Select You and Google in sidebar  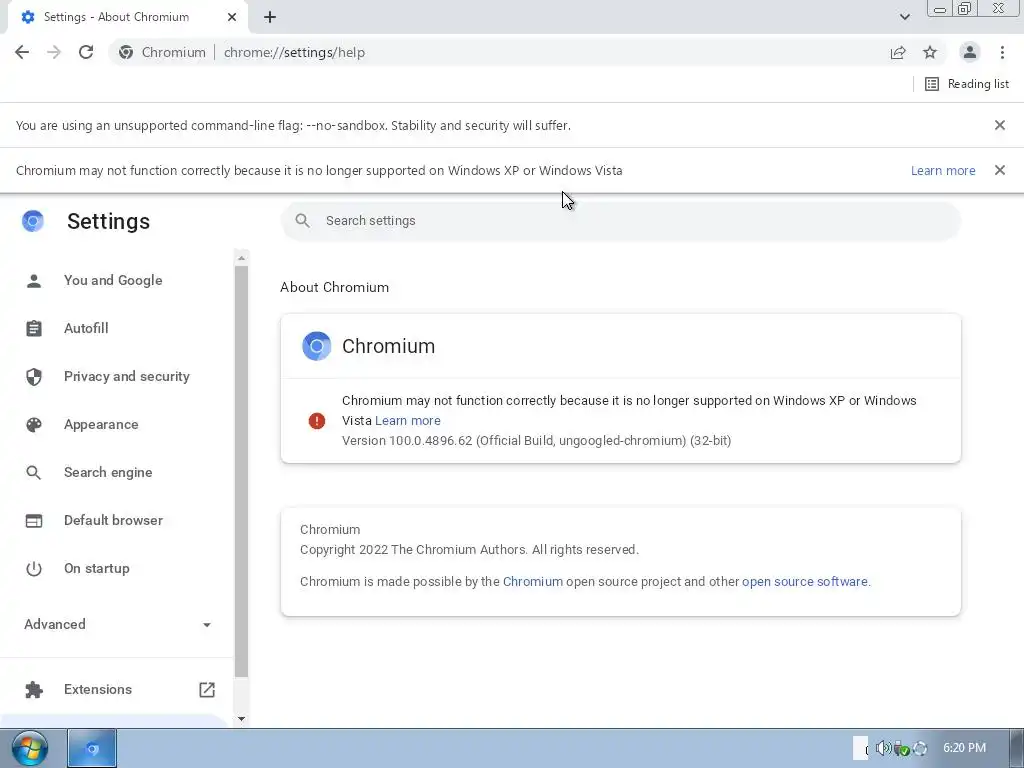click(113, 280)
